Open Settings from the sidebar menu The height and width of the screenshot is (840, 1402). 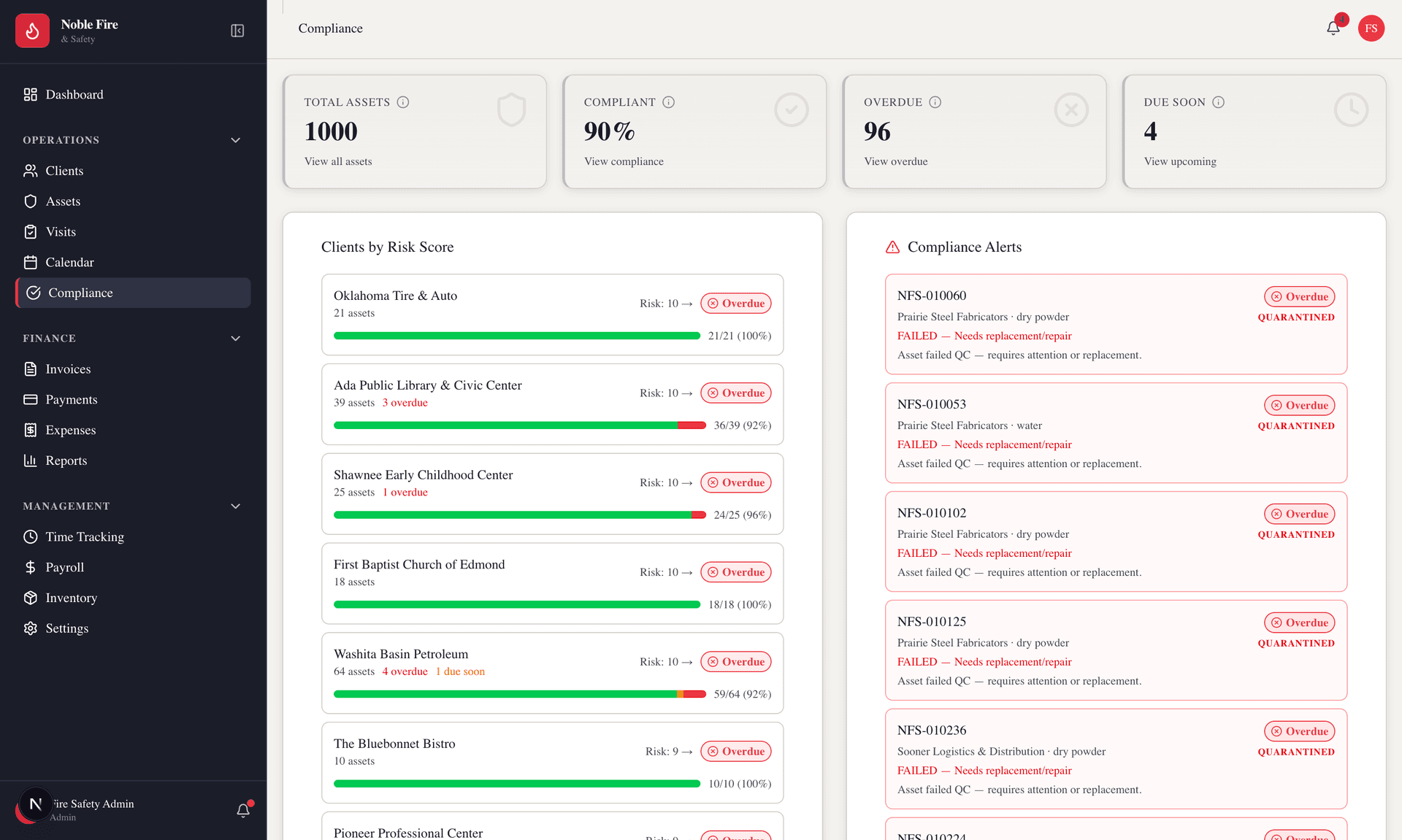tap(66, 628)
